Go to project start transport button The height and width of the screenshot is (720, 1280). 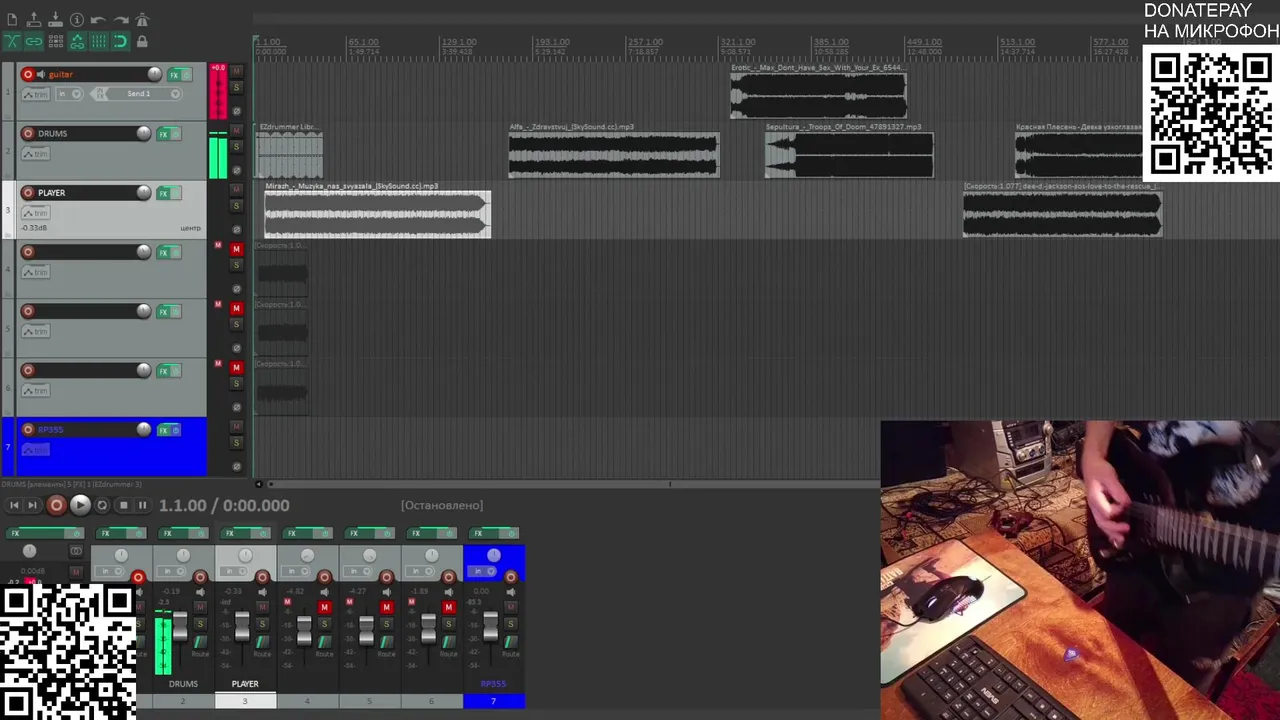[14, 506]
